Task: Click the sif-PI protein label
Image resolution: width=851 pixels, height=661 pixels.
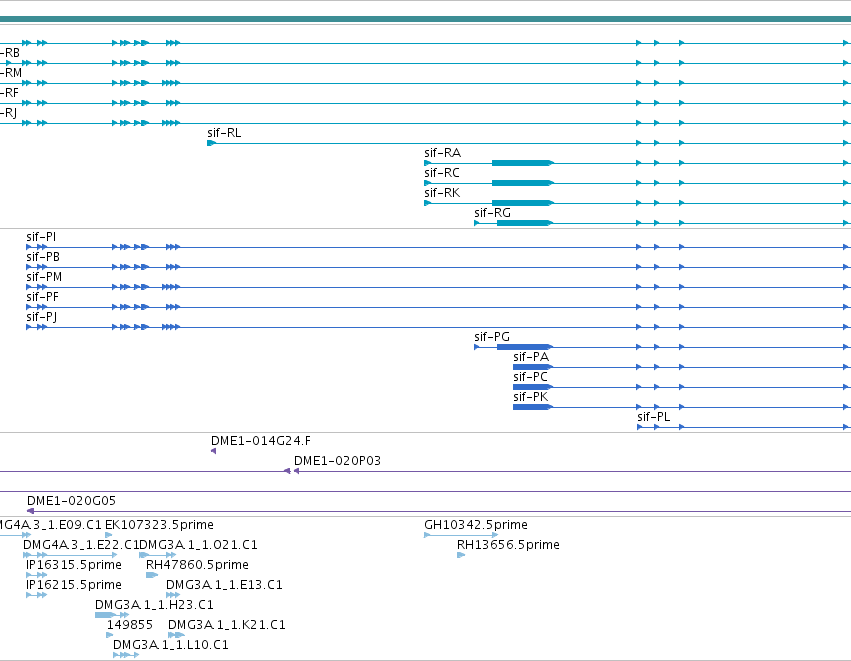Action: pyautogui.click(x=41, y=237)
